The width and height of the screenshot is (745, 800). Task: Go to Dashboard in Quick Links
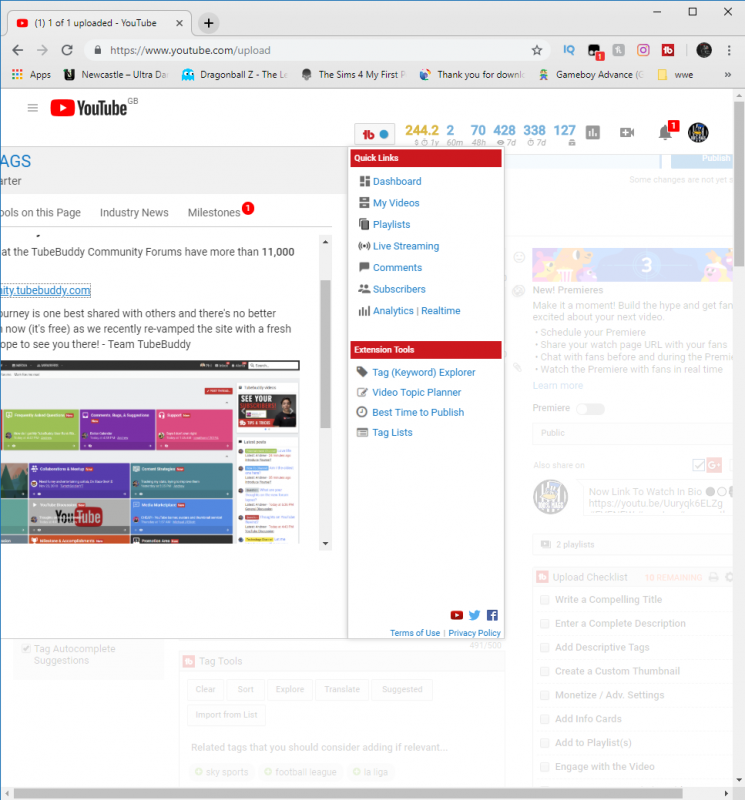(x=397, y=181)
